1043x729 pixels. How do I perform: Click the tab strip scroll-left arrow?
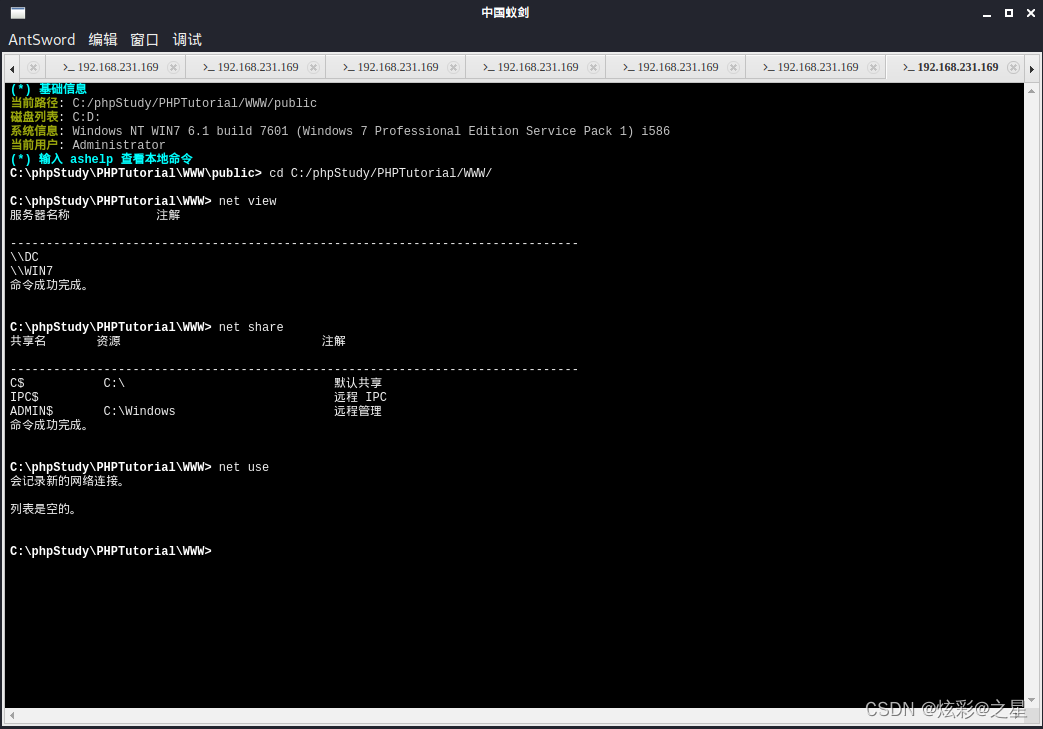(12, 69)
